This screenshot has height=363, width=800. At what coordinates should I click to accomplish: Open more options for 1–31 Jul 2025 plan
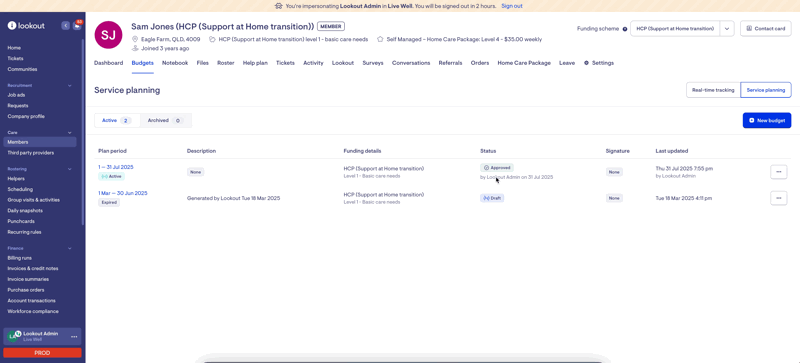pyautogui.click(x=779, y=172)
